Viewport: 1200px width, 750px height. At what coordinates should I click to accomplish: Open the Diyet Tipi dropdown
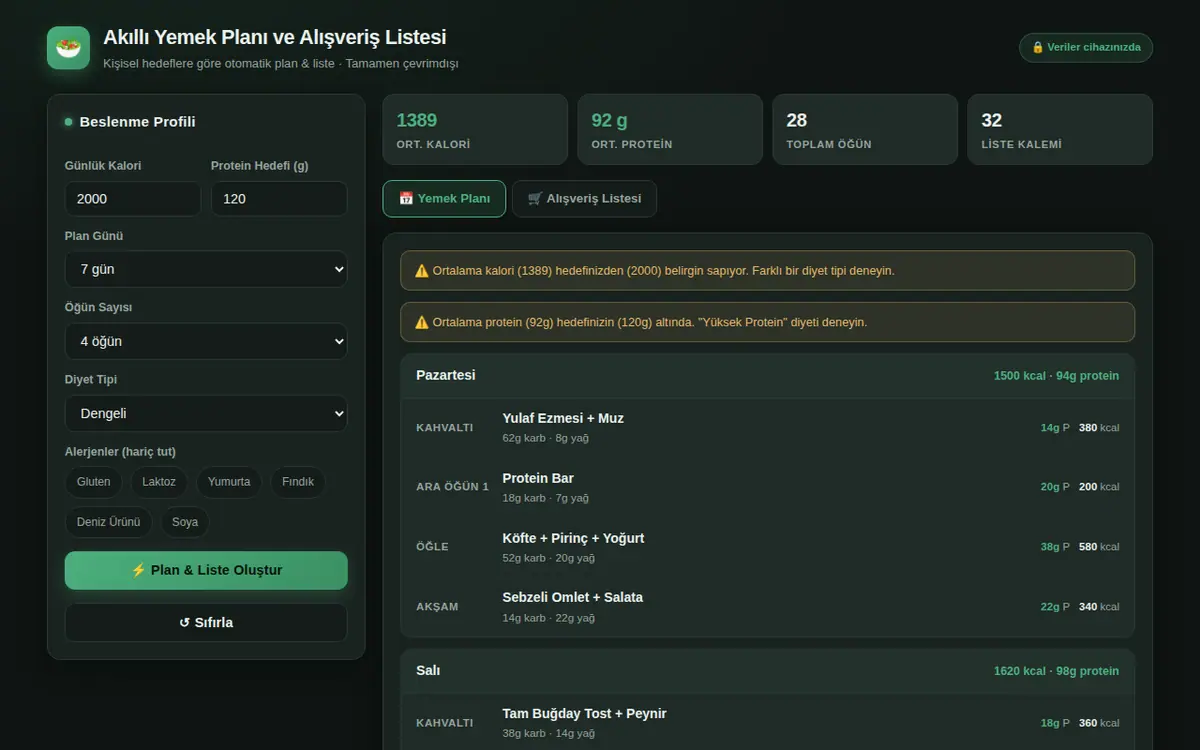[206, 413]
